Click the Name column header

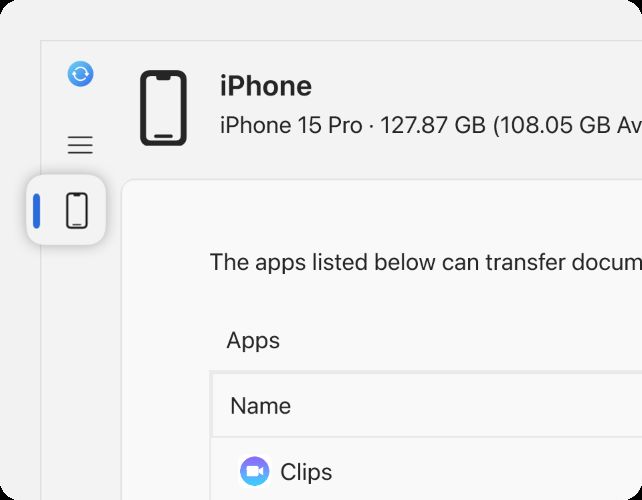pos(260,406)
